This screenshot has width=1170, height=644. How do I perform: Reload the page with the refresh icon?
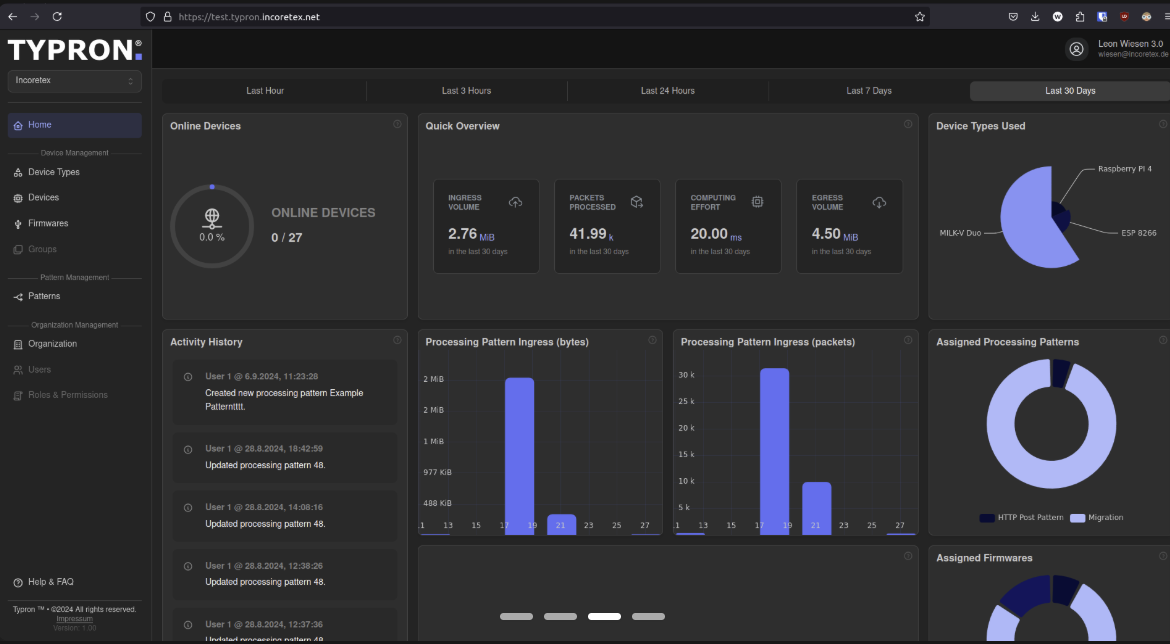(x=57, y=16)
